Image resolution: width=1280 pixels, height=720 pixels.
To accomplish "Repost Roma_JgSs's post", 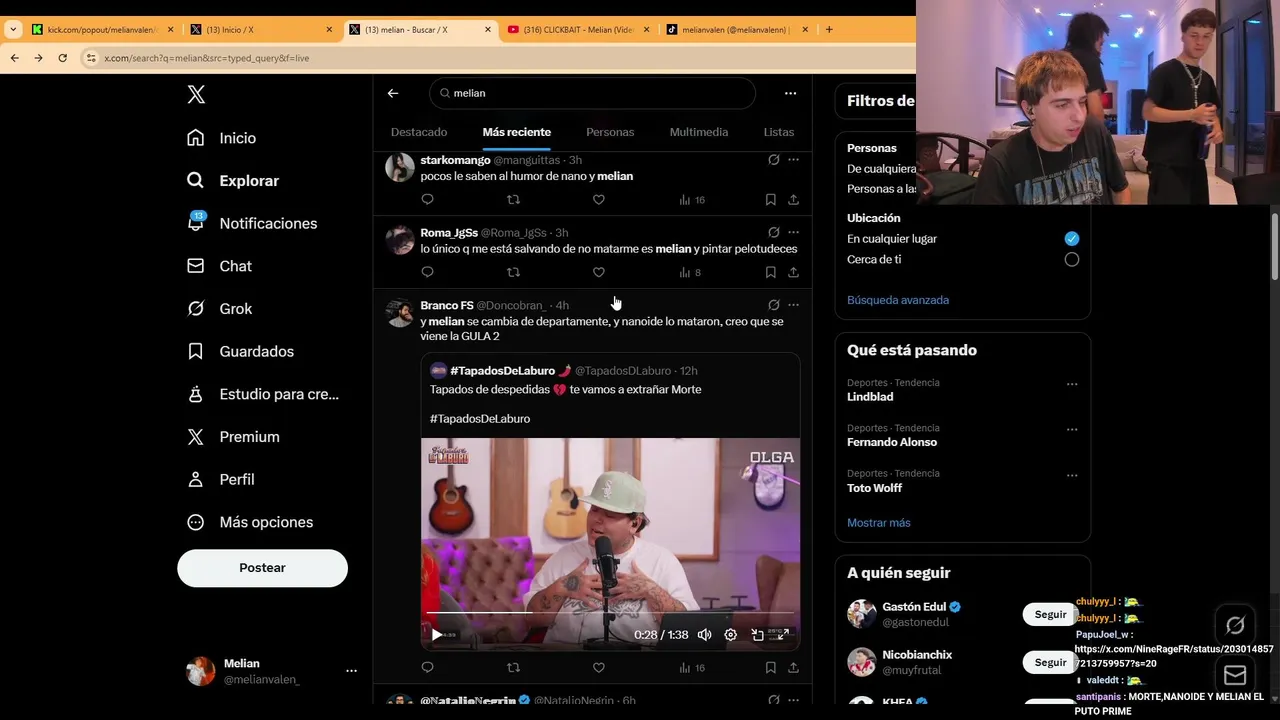I will (513, 272).
